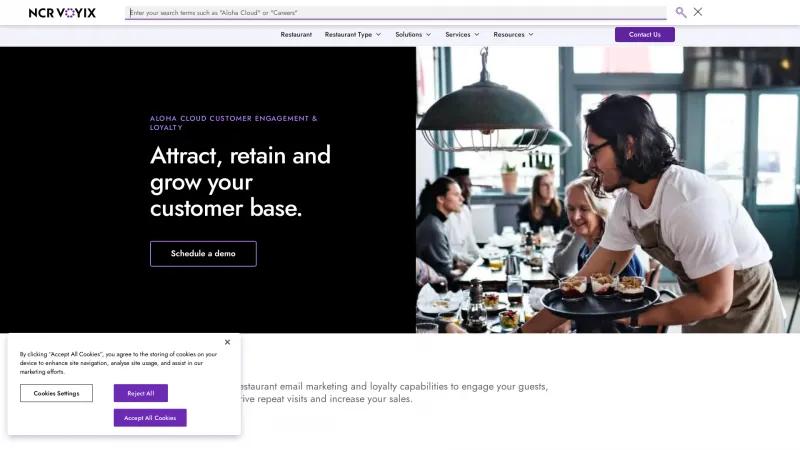Click the purple search magnifier icon
Viewport: 800px width, 450px height.
(x=681, y=12)
